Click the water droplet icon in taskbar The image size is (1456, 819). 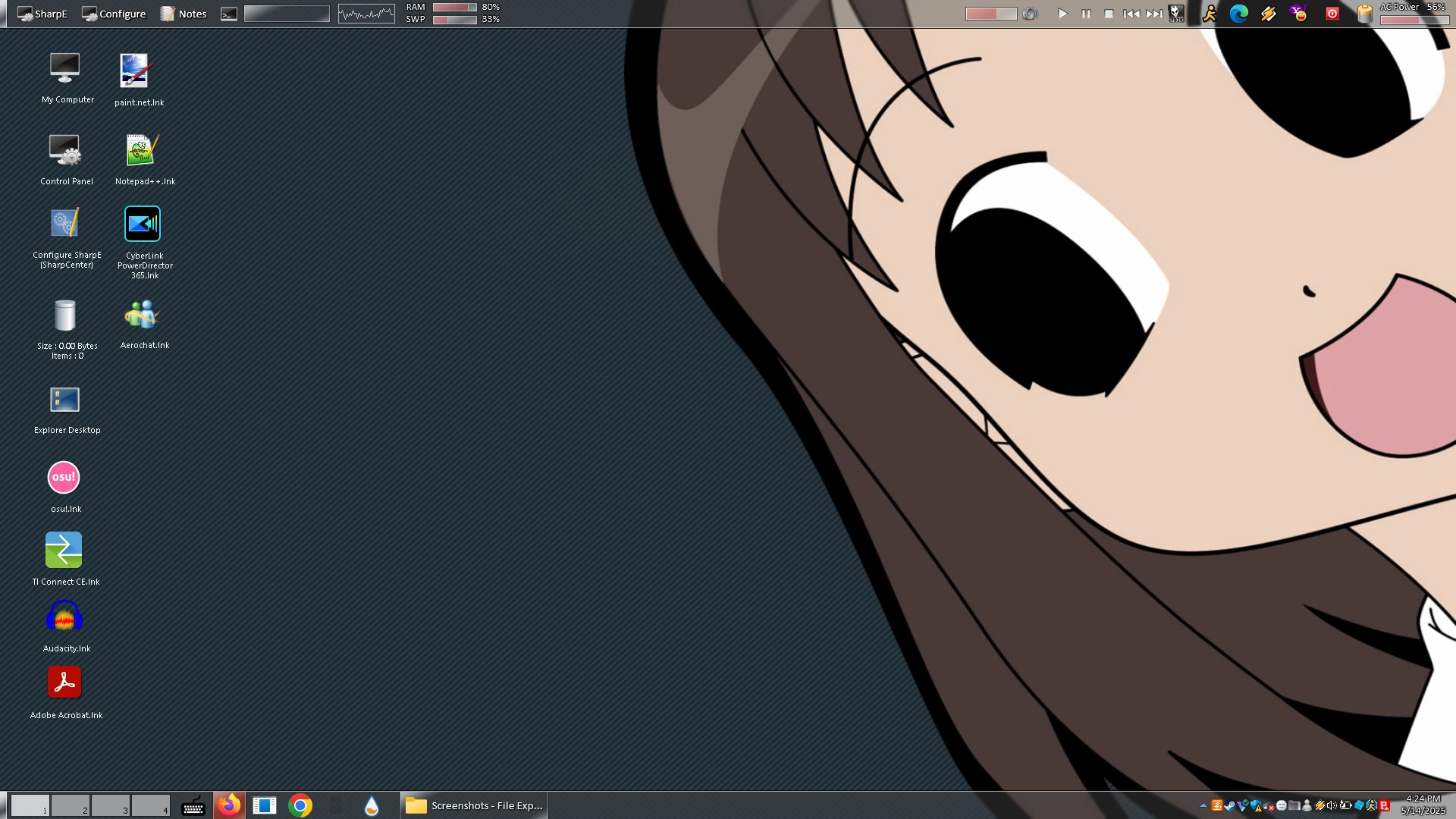(x=372, y=805)
